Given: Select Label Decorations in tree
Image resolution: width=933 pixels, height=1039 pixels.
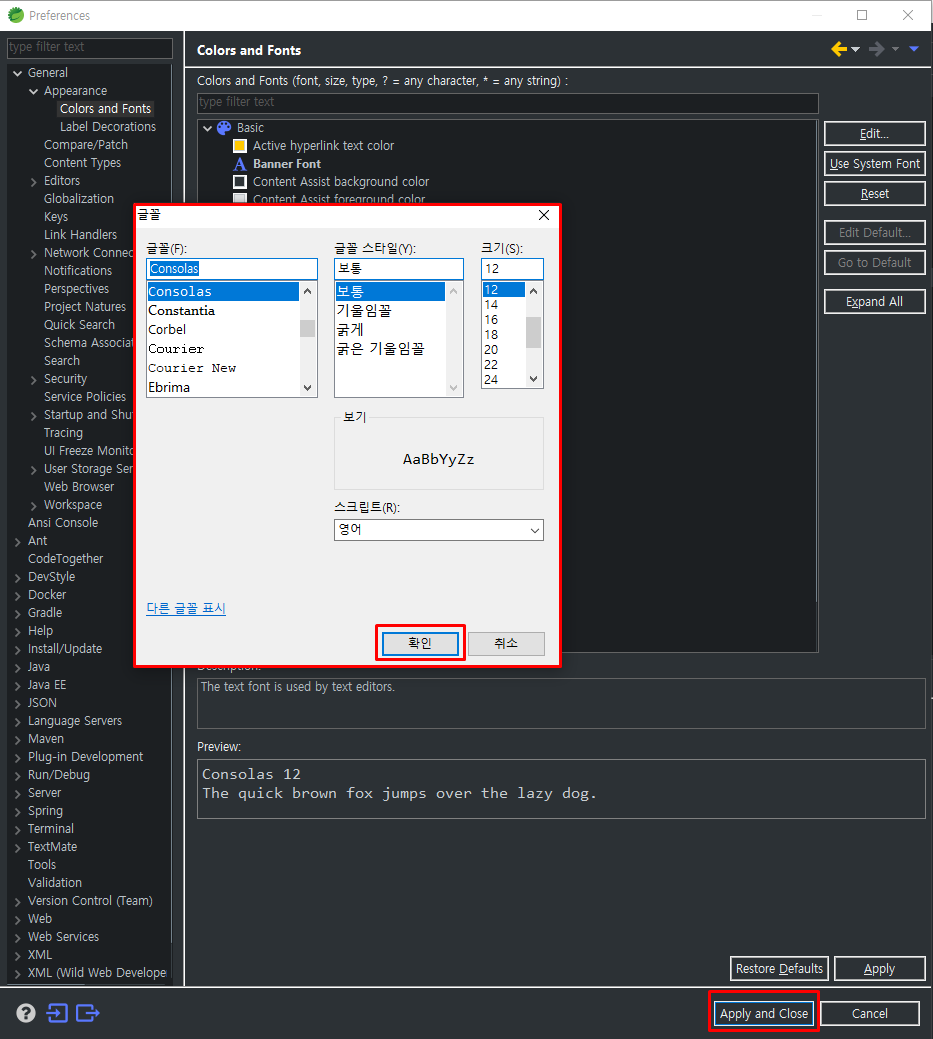Looking at the screenshot, I should coord(108,127).
